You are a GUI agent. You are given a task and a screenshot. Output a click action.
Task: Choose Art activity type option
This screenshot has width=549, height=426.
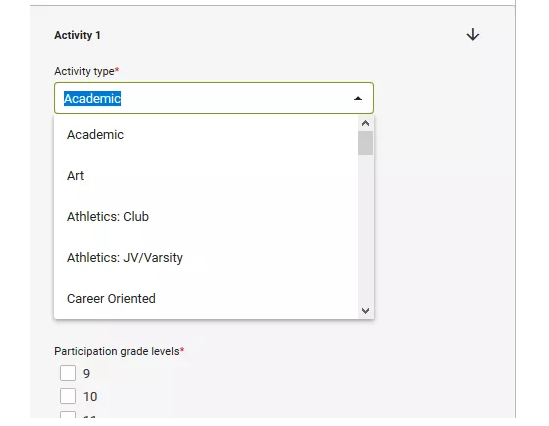point(206,176)
